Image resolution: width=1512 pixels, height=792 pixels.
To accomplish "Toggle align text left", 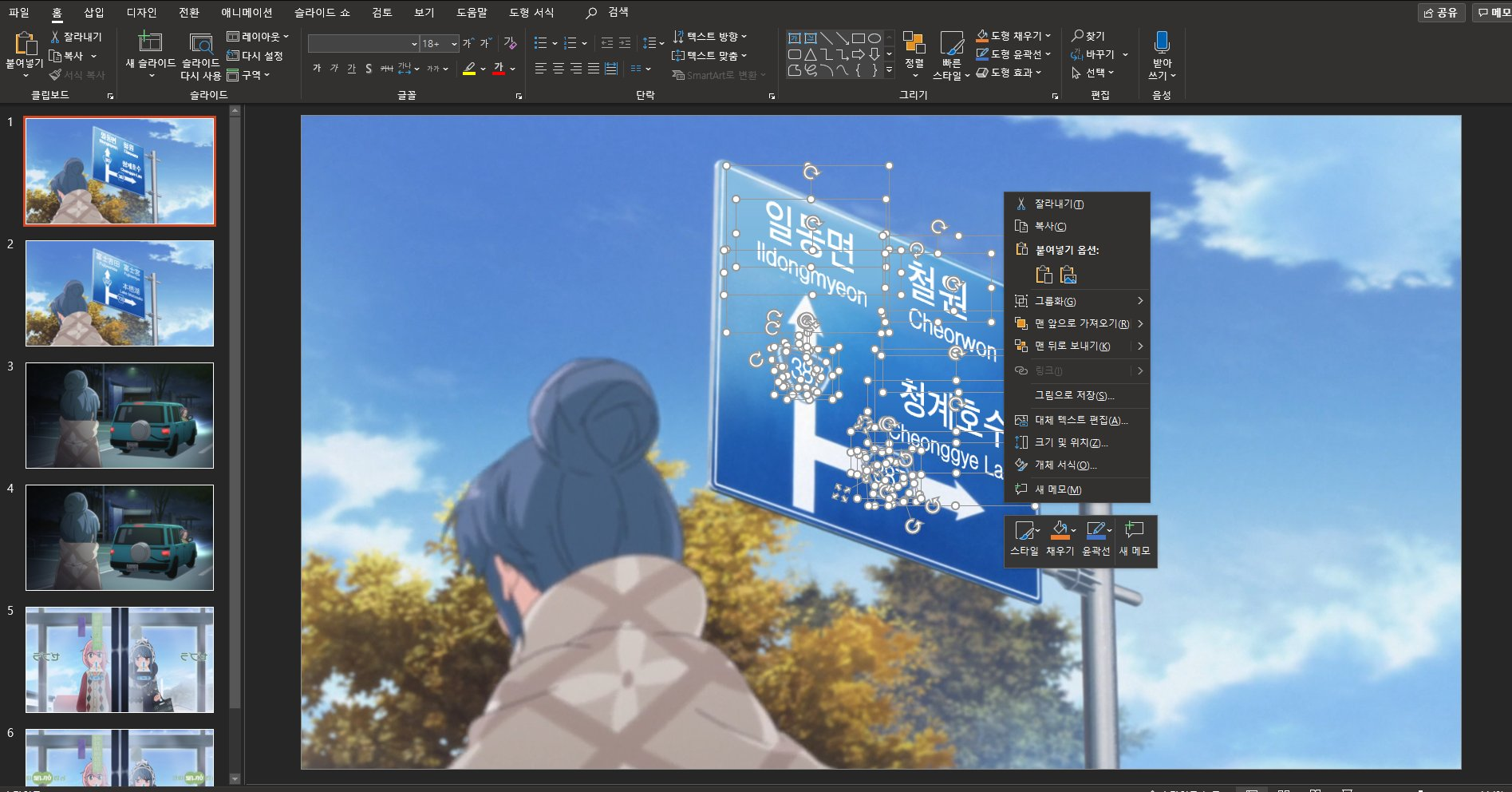I will pyautogui.click(x=541, y=69).
